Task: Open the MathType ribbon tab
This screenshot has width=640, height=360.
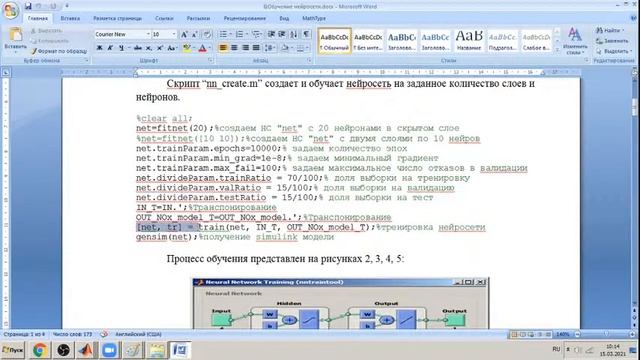Action: 314,18
